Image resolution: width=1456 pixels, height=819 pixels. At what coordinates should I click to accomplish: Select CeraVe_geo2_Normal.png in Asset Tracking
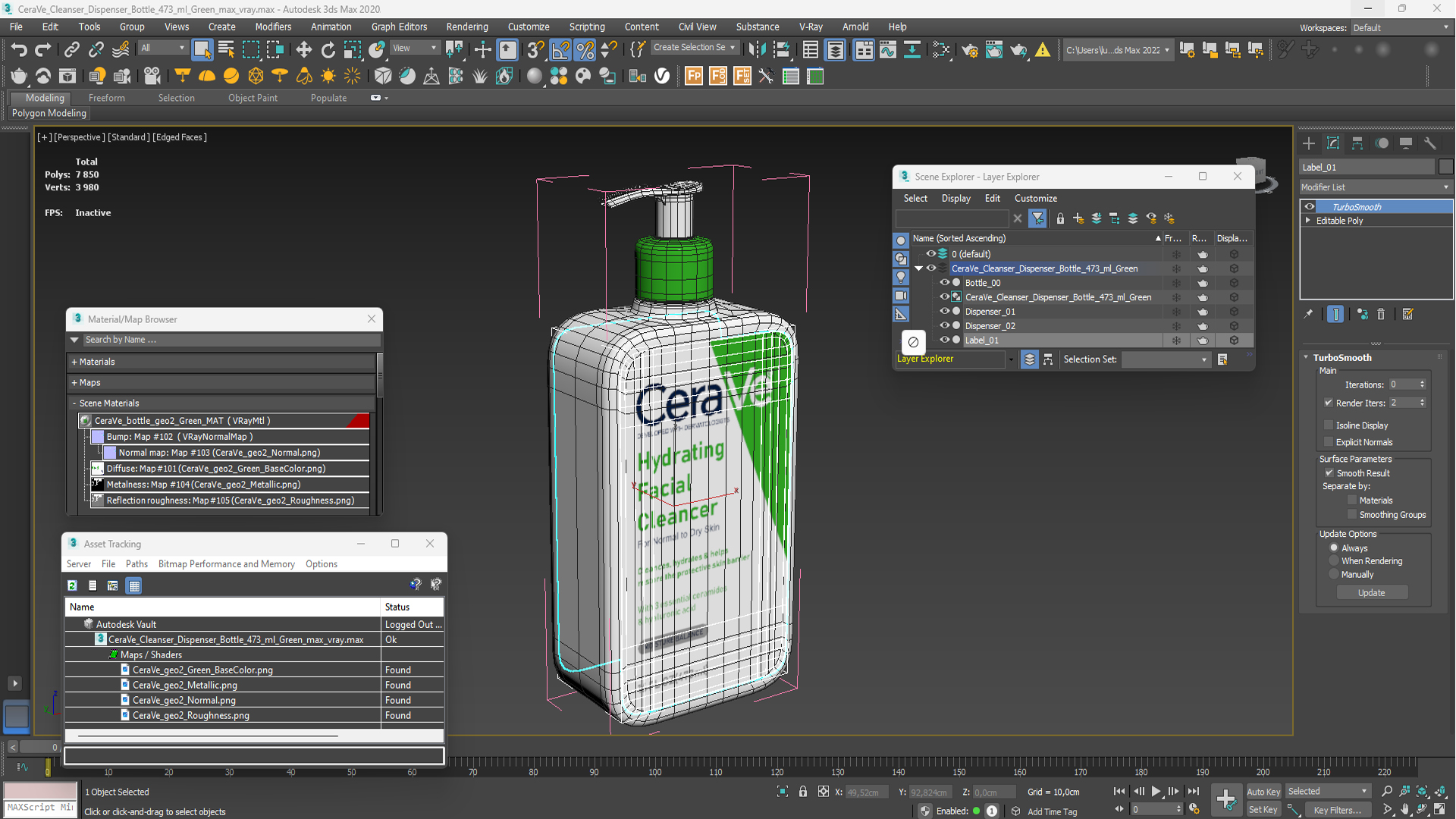184,700
